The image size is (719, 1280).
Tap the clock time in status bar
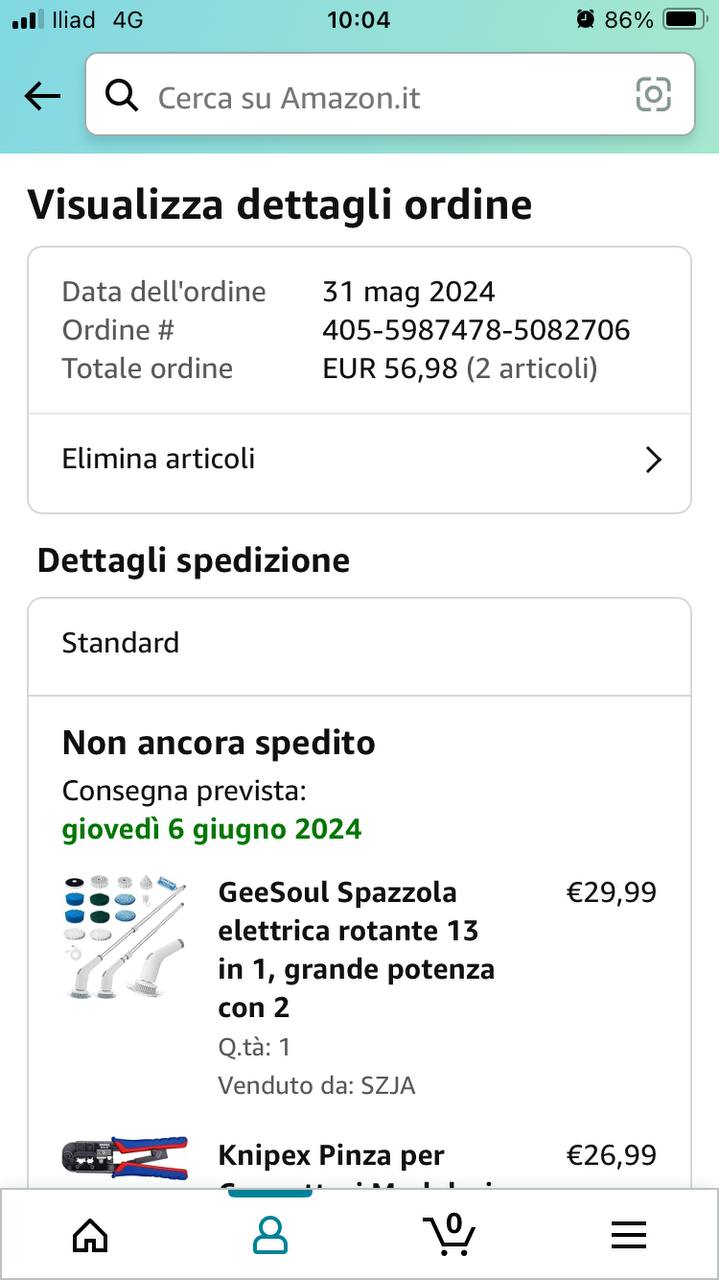[x=359, y=19]
